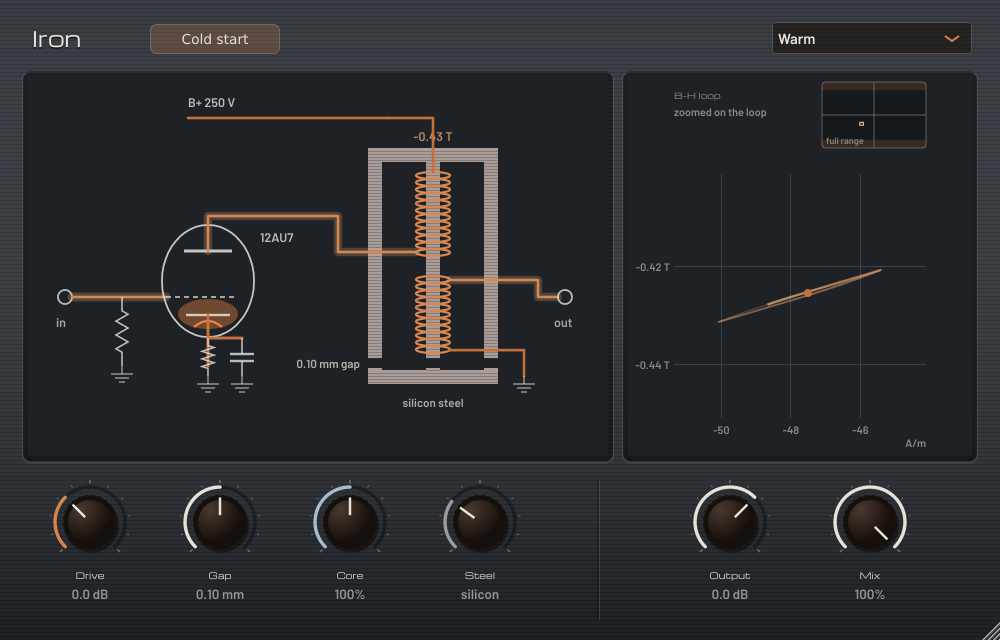Click the Drive value 0.0 dB
Viewport: 1000px width, 640px height.
click(90, 595)
